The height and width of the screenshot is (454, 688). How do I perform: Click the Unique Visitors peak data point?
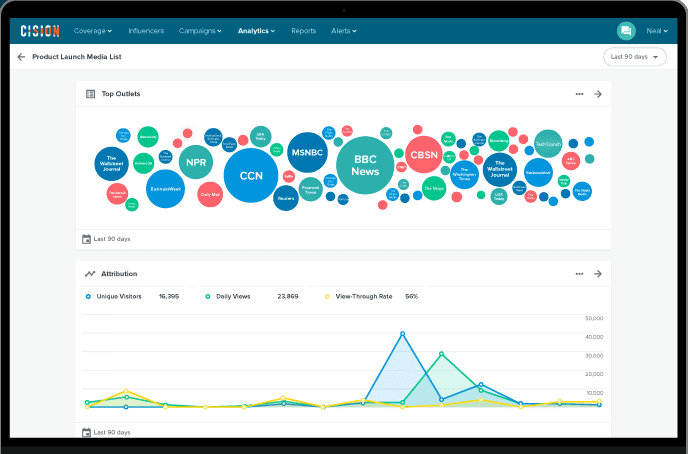pos(402,334)
